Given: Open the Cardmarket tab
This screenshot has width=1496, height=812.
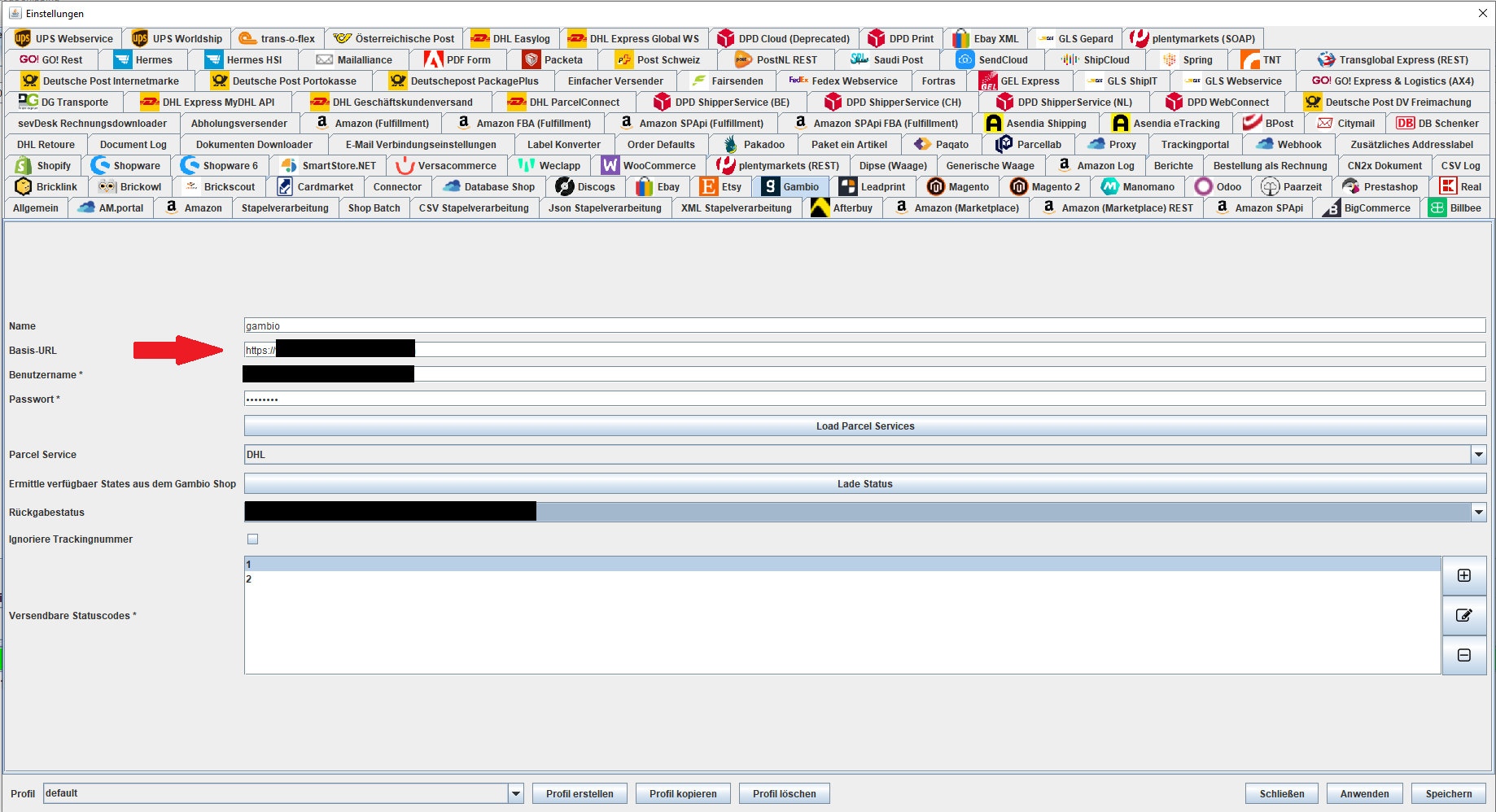Looking at the screenshot, I should point(316,186).
